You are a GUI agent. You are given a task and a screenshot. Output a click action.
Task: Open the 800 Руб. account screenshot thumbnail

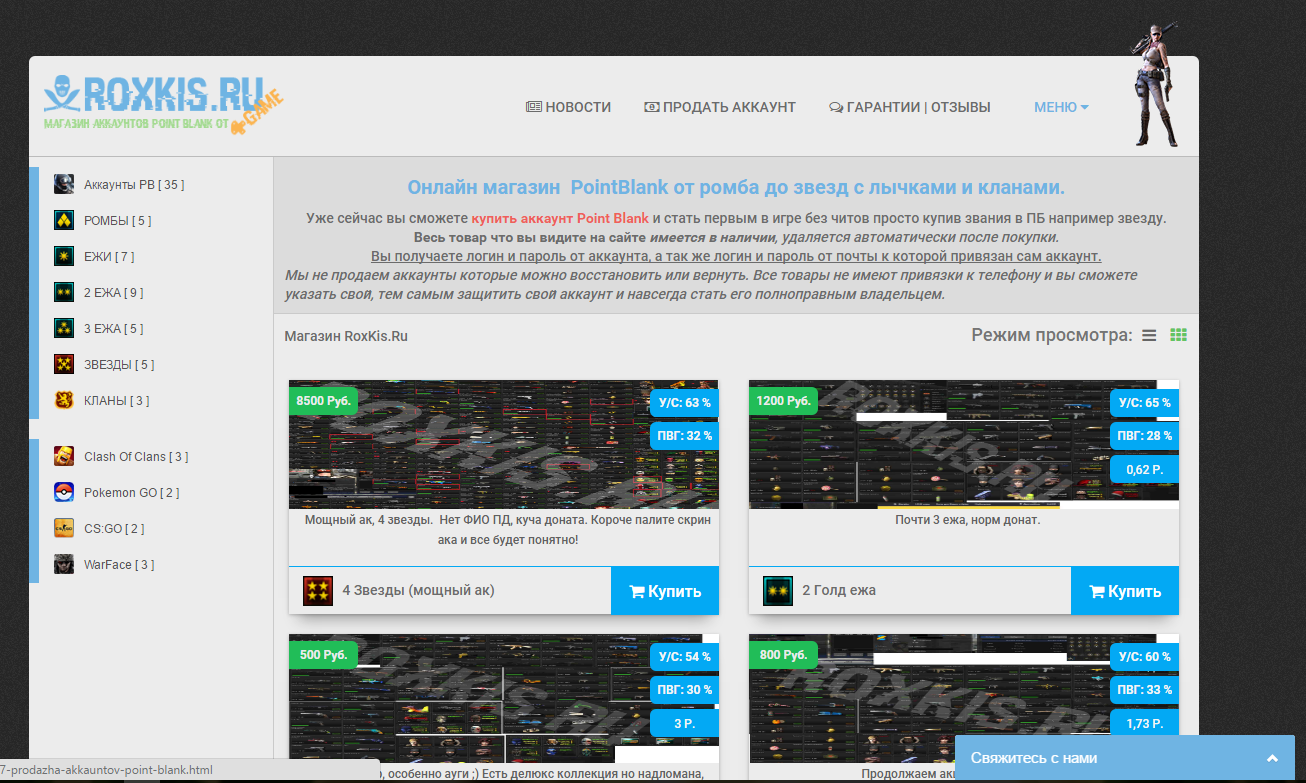963,698
